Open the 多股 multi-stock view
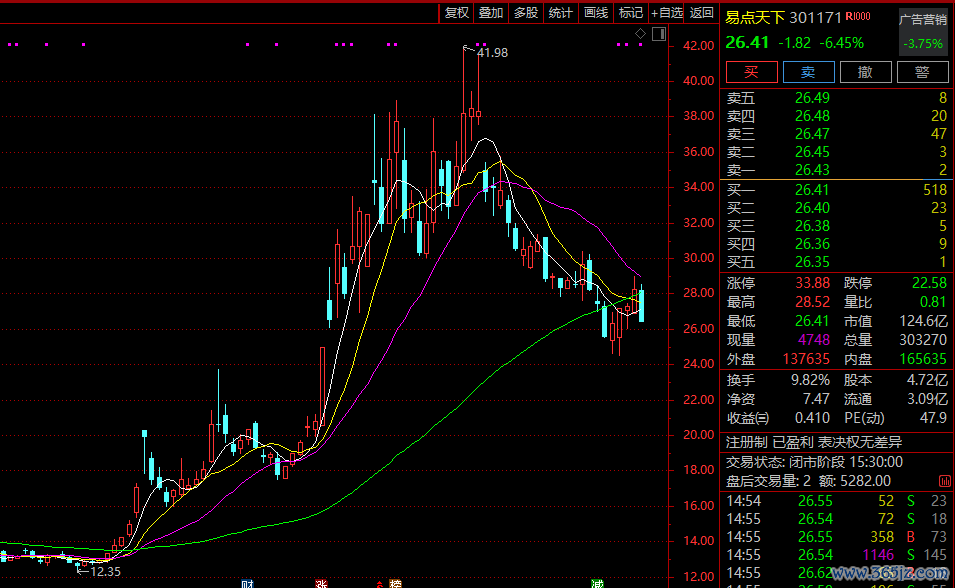 point(526,13)
